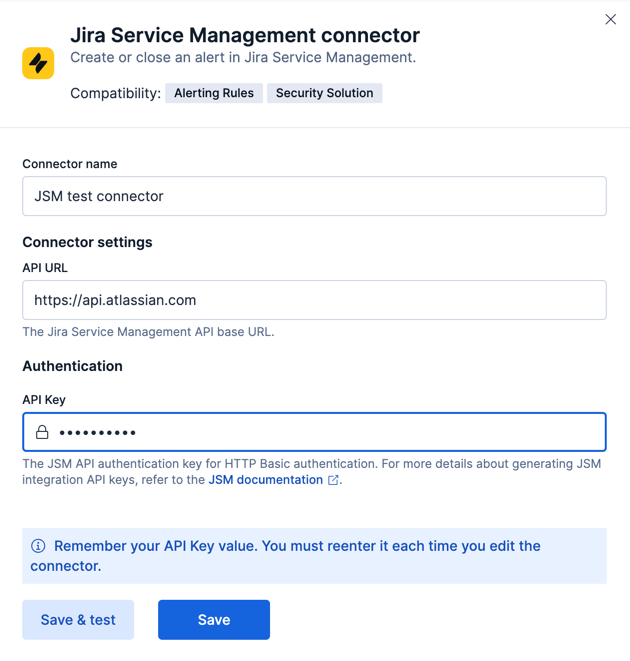Click the blue Save button

click(214, 620)
